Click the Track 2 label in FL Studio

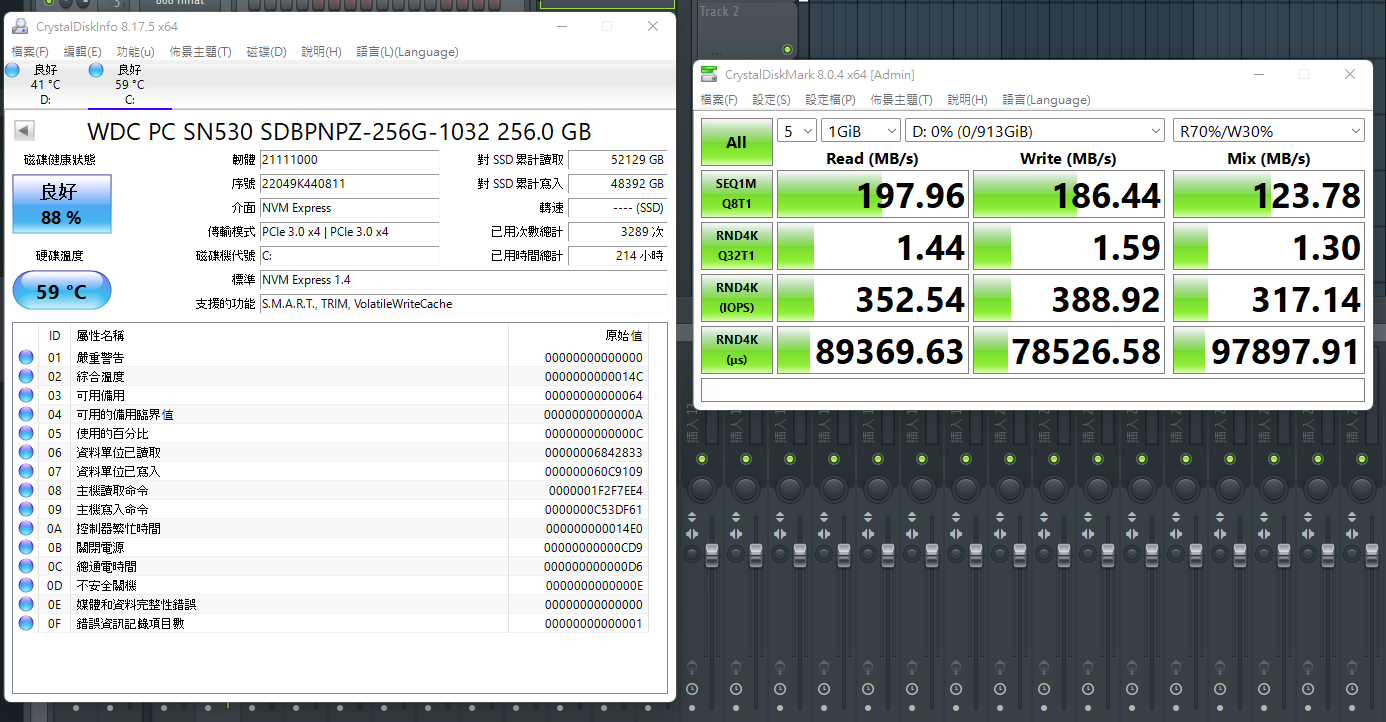(x=719, y=11)
